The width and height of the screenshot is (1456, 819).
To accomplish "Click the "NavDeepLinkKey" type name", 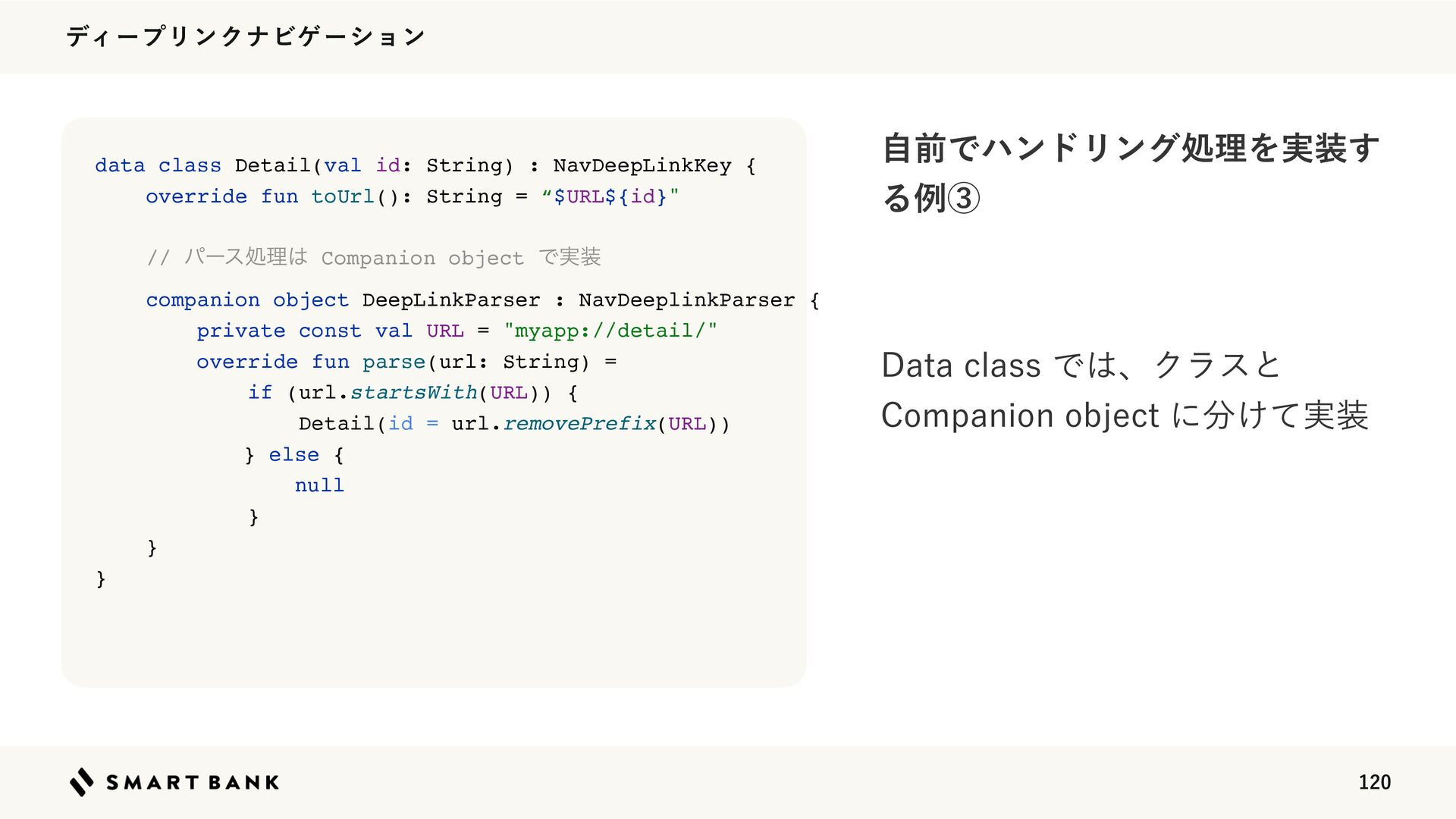I will 642,165.
